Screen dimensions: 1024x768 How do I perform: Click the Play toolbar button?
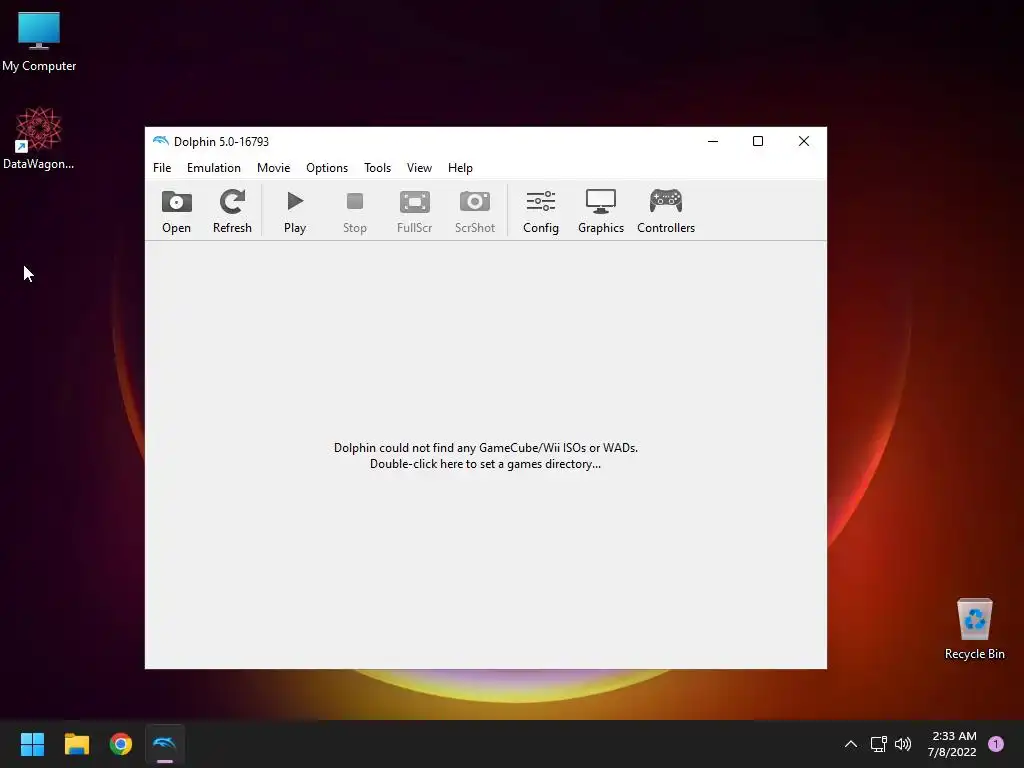coord(295,211)
